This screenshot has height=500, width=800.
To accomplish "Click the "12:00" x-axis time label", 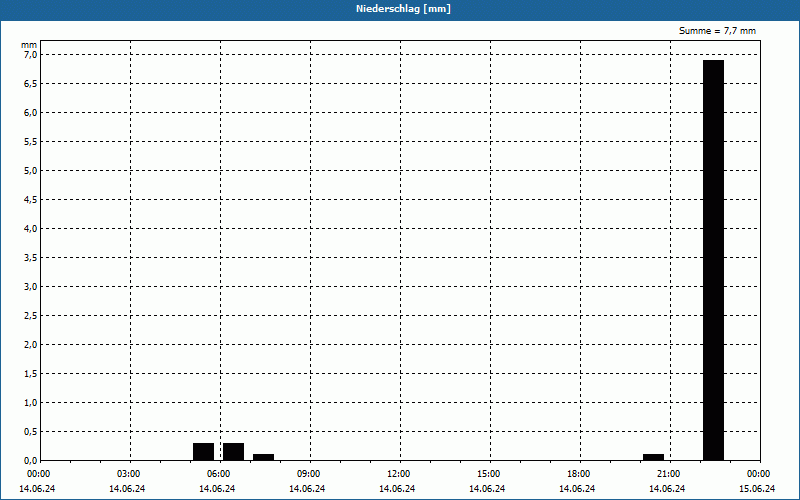I will pos(399,474).
